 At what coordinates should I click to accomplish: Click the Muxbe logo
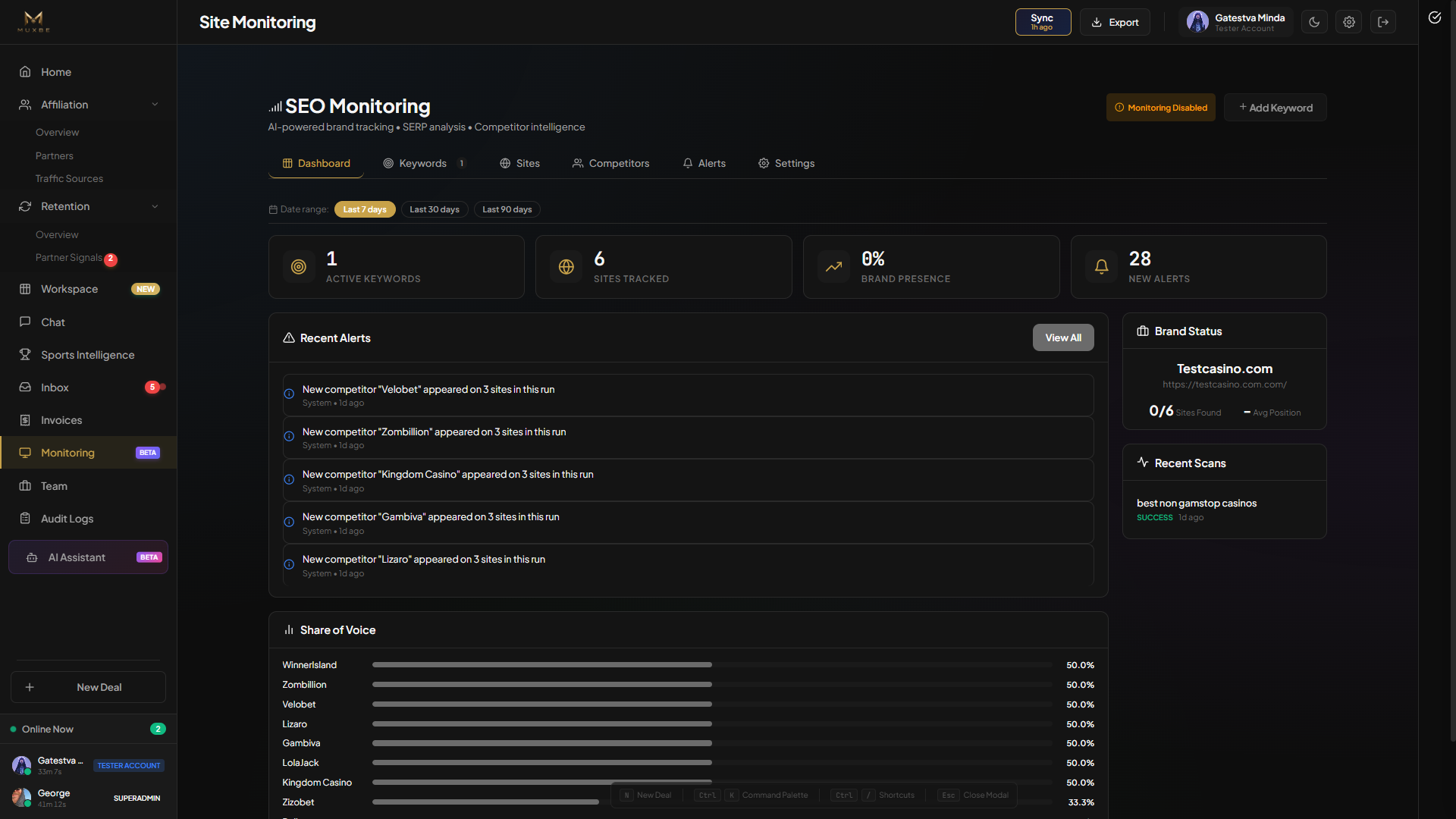pyautogui.click(x=33, y=22)
